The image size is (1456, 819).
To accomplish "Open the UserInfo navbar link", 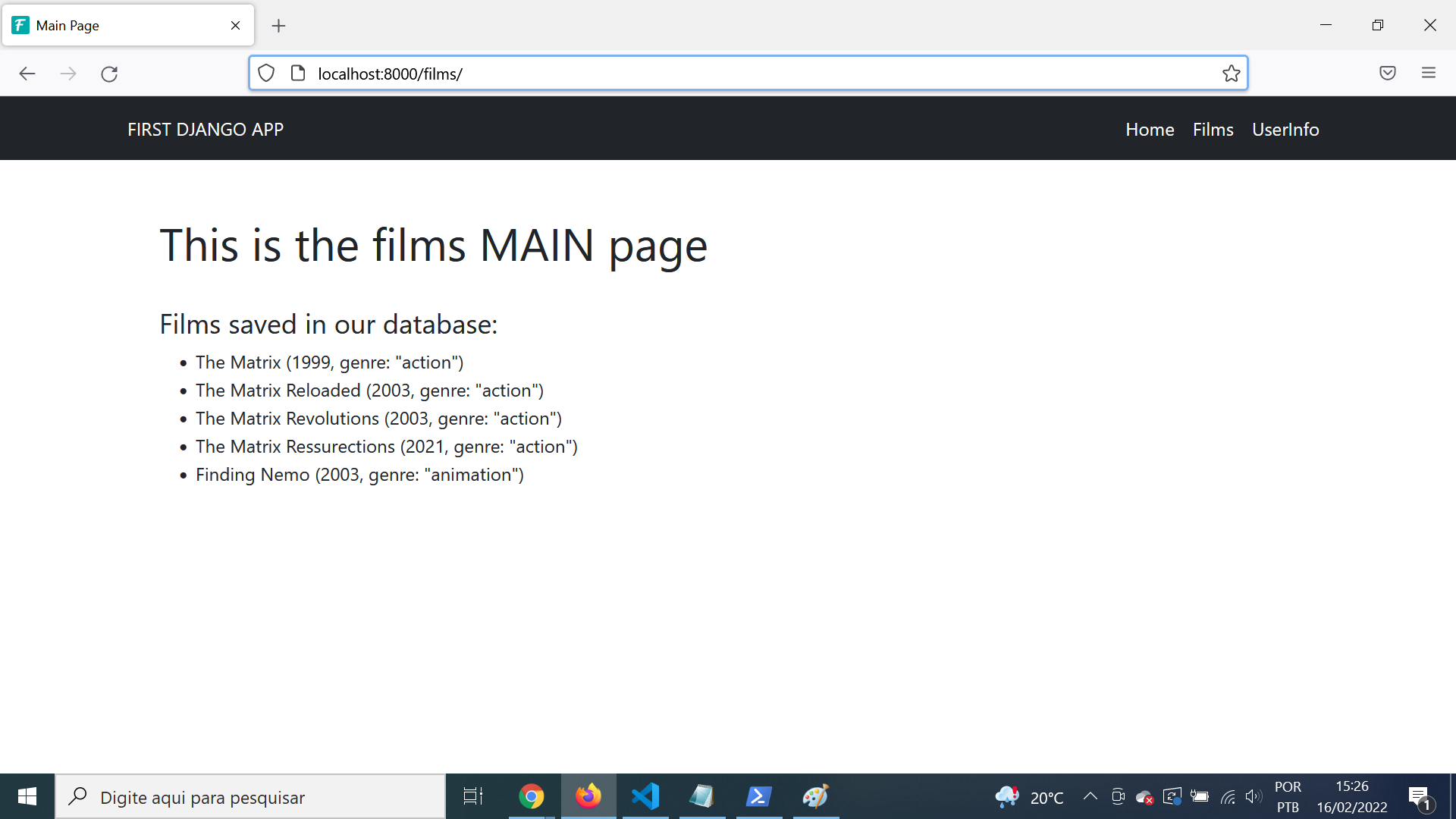I will click(1285, 130).
